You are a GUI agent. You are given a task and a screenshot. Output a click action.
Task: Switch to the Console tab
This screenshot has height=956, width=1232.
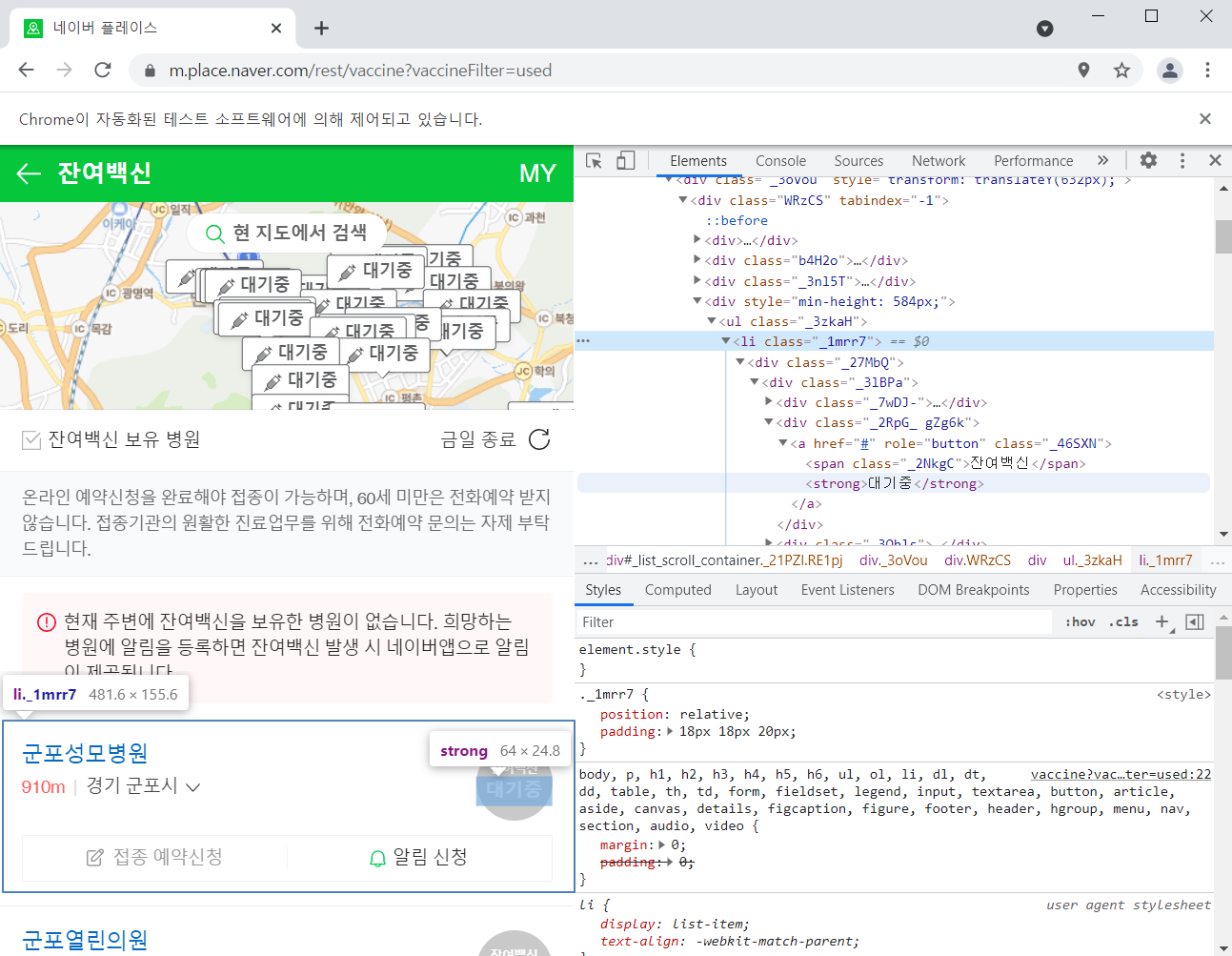pos(780,161)
